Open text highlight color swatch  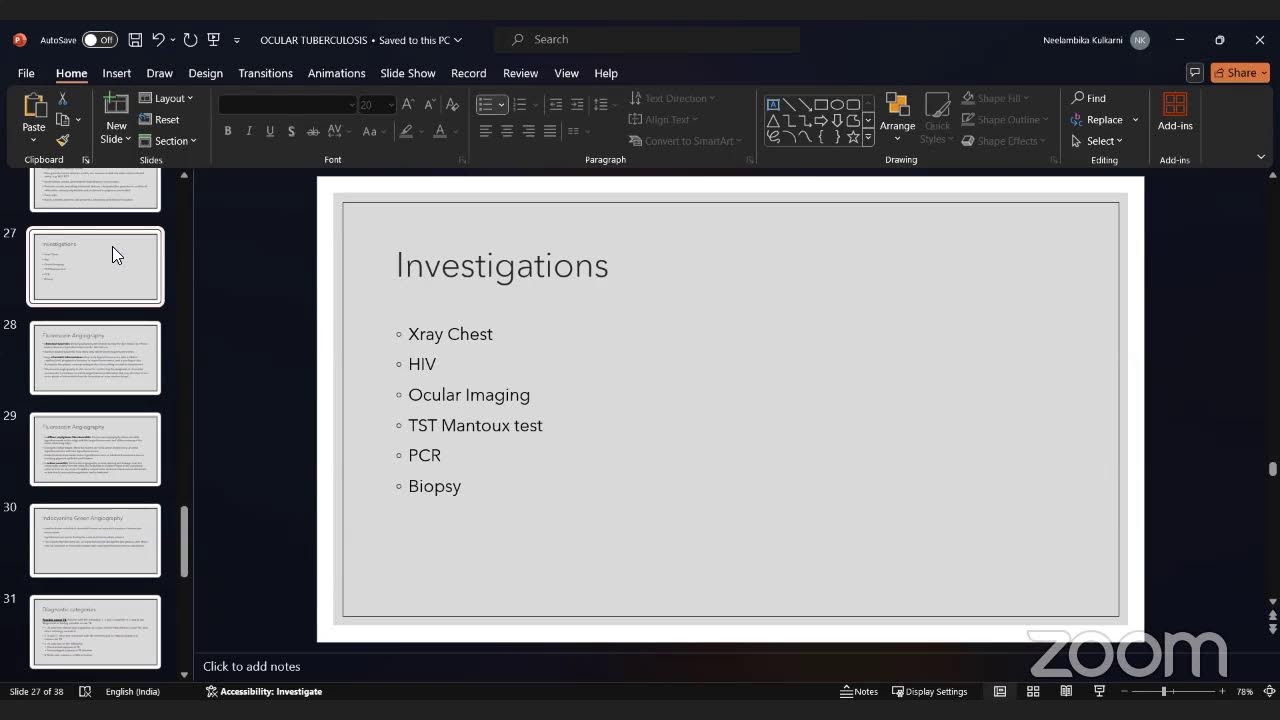click(x=406, y=131)
